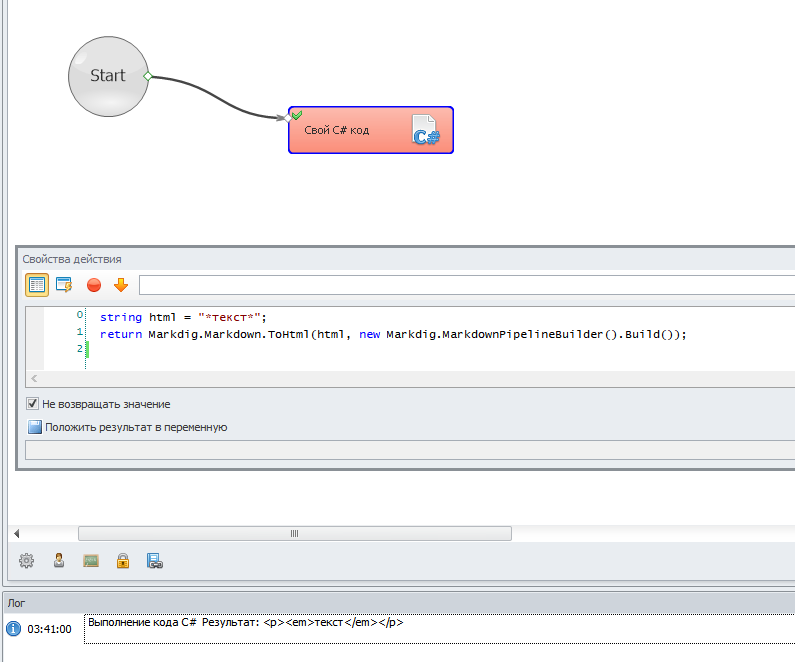Click the canvas horizontal scrollbar thumb
Viewport: 795px width, 662px height.
pyautogui.click(x=294, y=534)
